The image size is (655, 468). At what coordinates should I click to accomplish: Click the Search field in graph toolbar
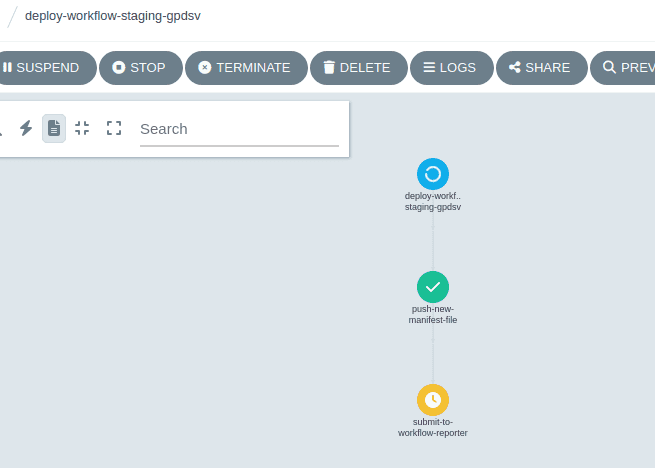coord(239,129)
